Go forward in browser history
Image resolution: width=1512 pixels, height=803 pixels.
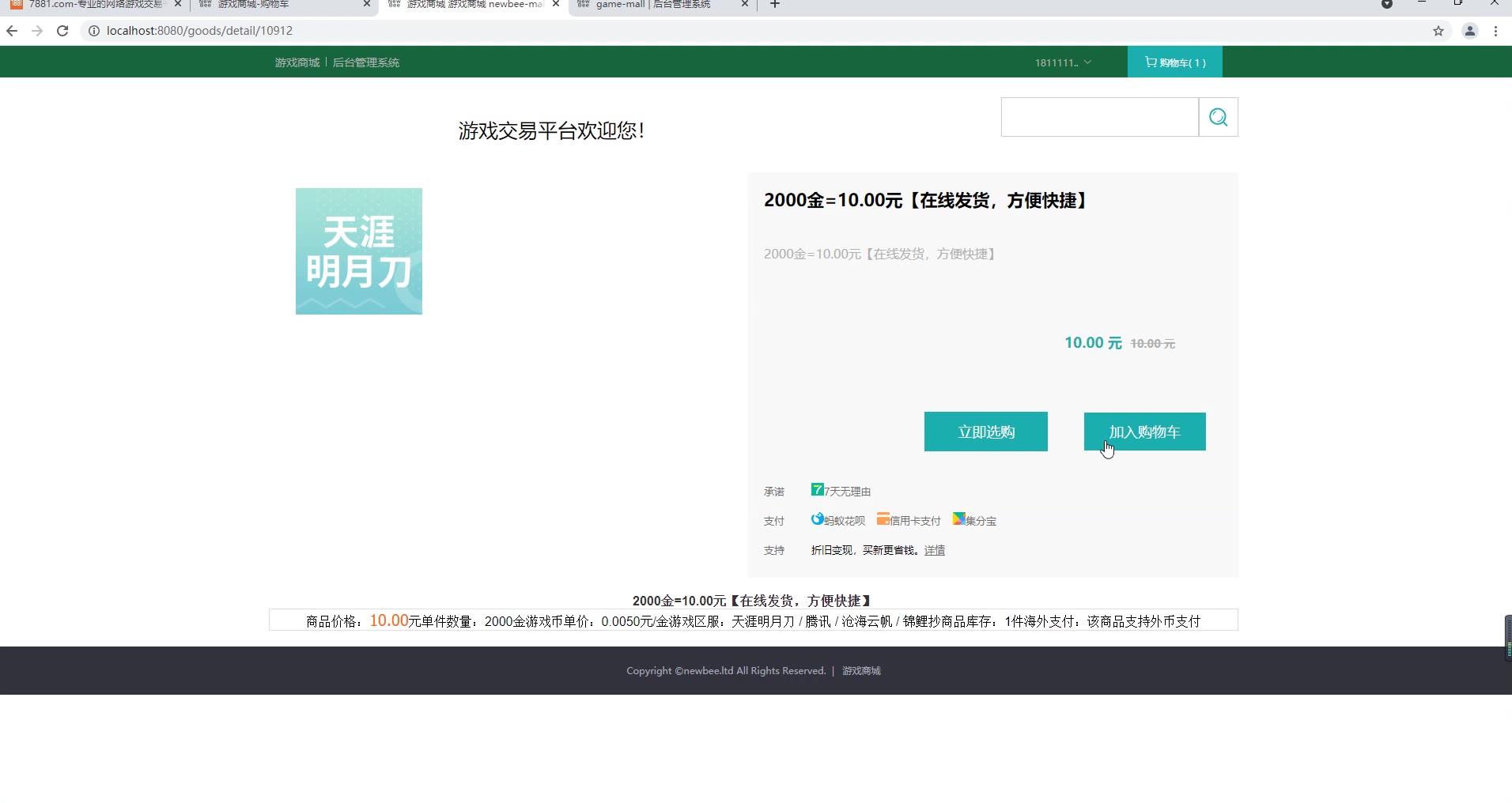[37, 31]
